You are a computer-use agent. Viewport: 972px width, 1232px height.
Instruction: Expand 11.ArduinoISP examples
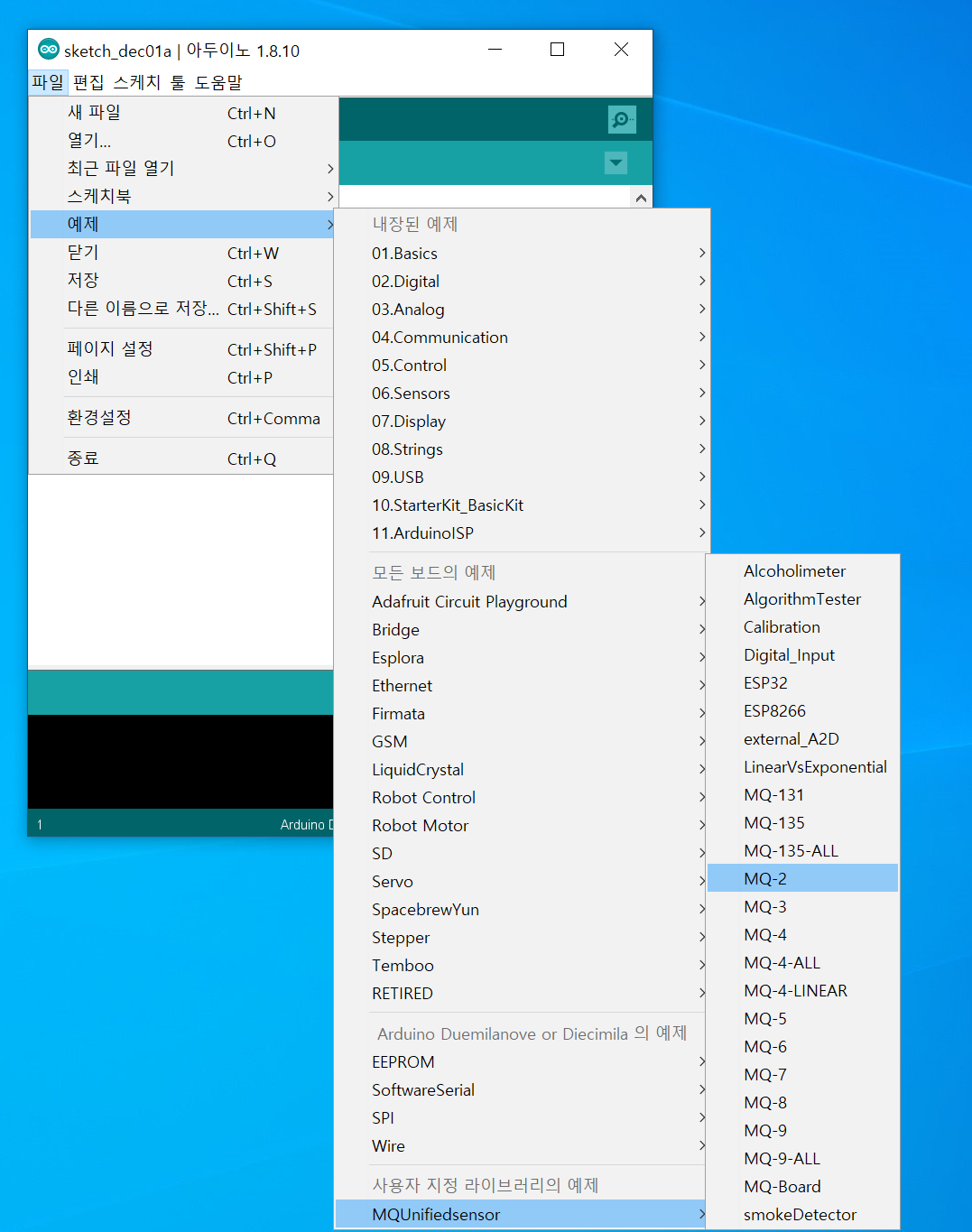[522, 533]
